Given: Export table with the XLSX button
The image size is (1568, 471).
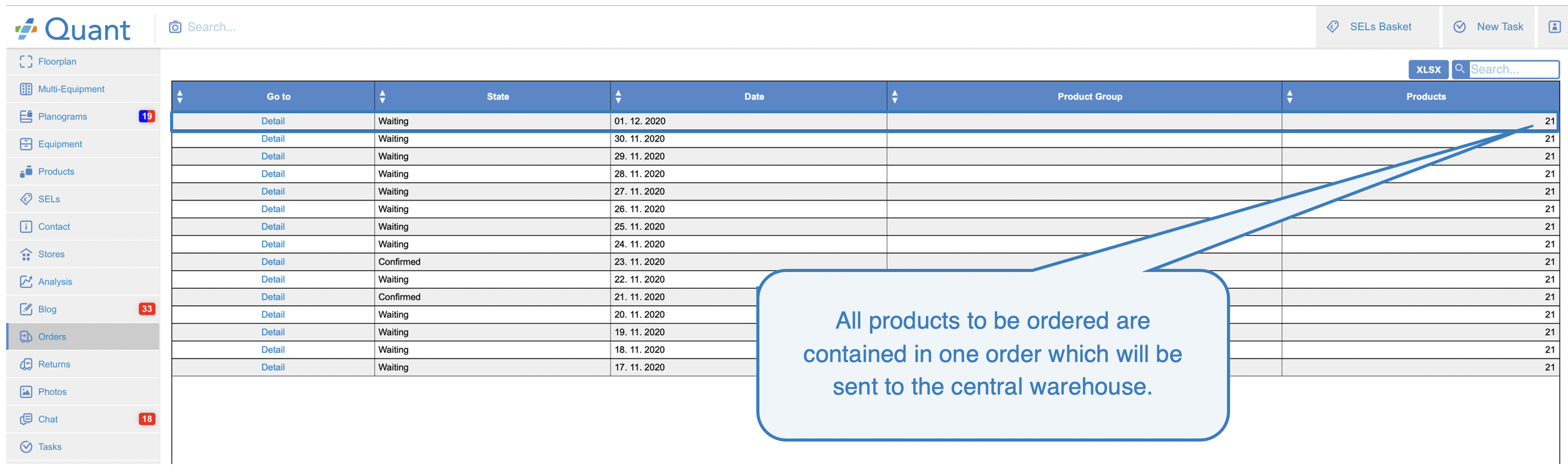Looking at the screenshot, I should (x=1427, y=69).
